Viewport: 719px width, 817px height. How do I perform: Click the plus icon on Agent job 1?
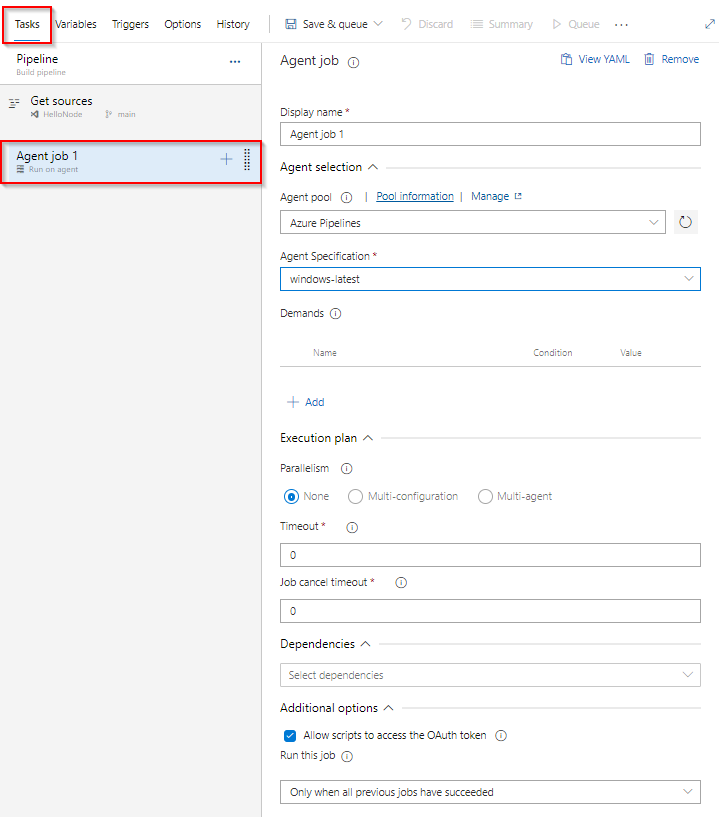pos(226,160)
